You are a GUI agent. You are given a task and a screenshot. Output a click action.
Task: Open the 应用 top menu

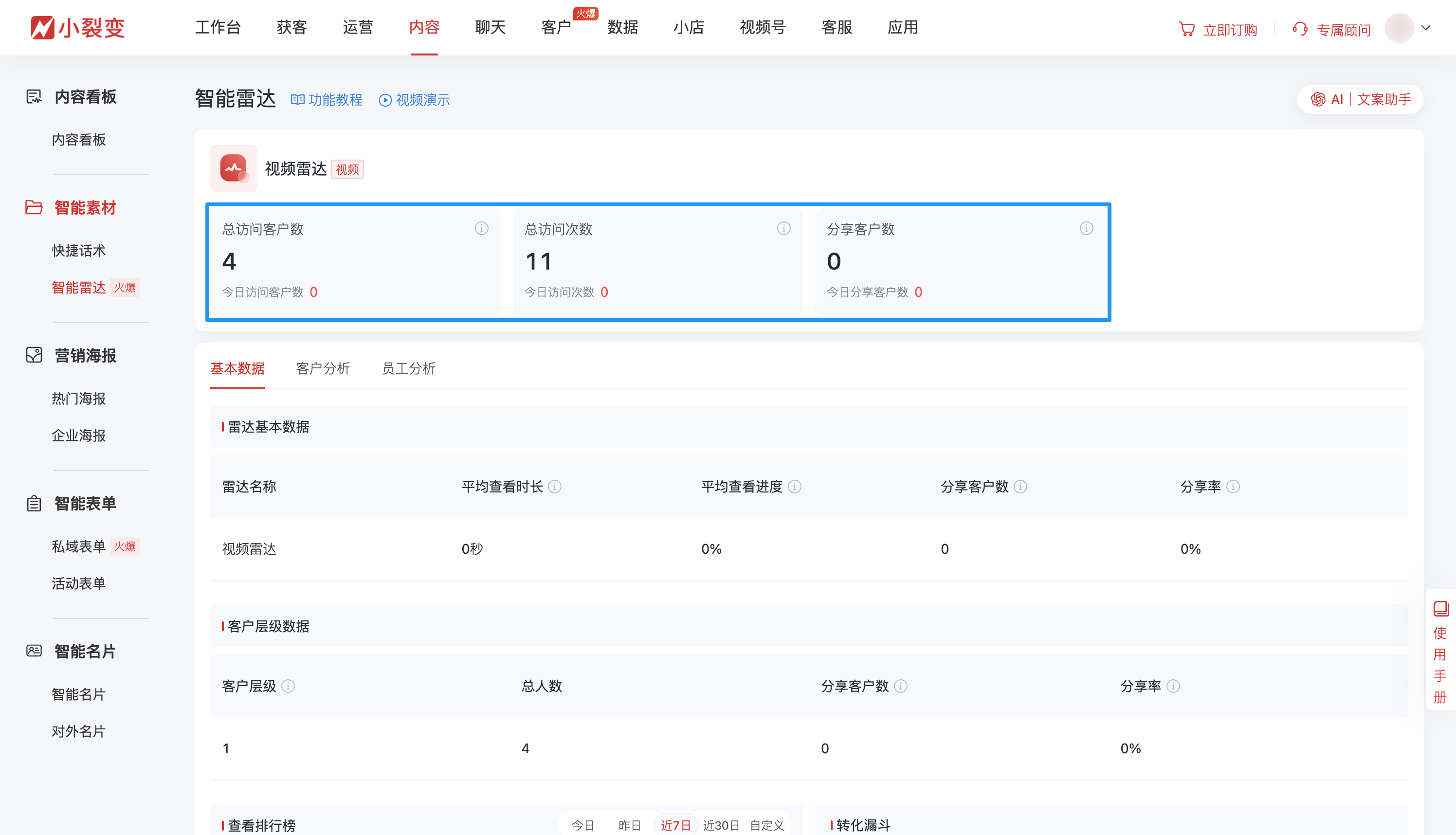click(903, 28)
